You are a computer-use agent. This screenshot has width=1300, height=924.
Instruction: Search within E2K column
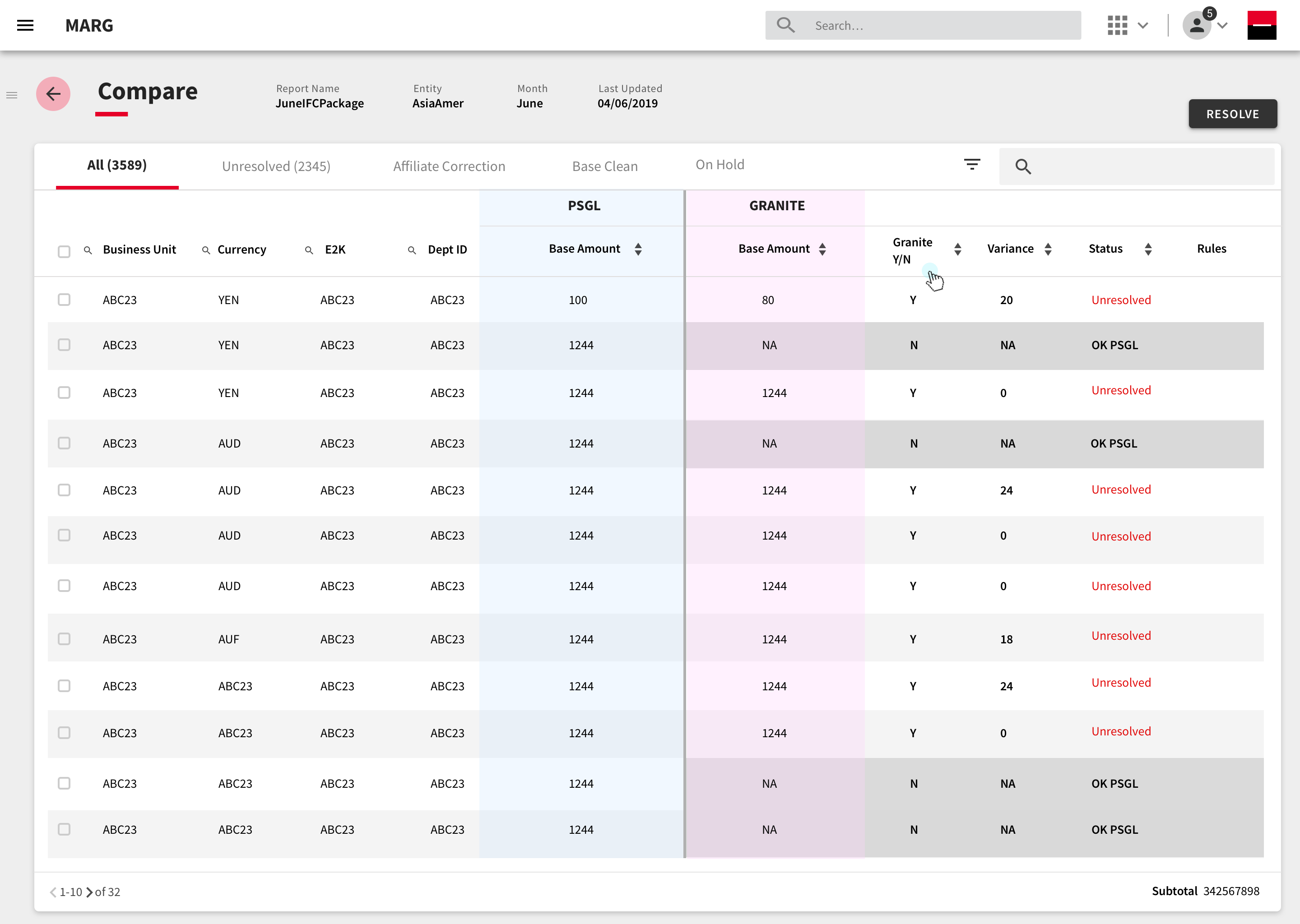(309, 250)
